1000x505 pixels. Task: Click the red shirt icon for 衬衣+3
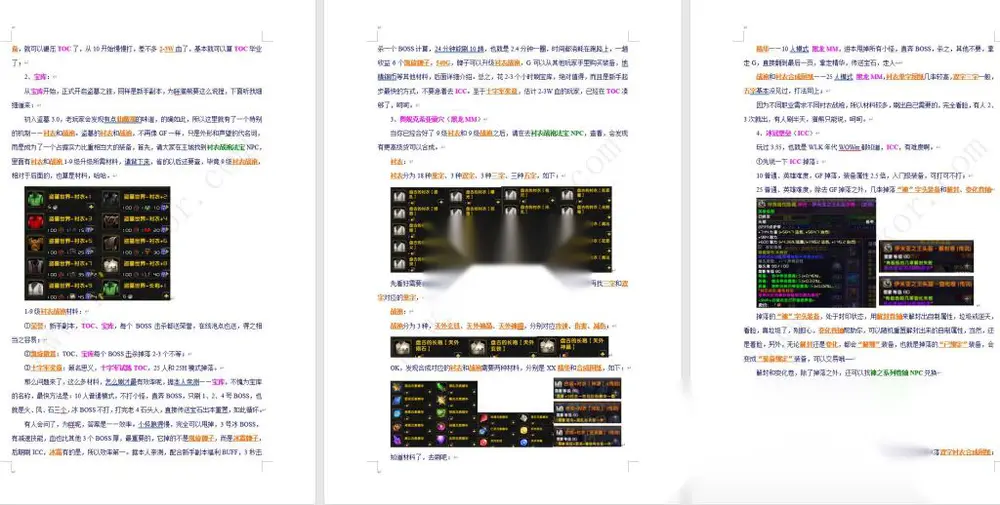coord(36,222)
